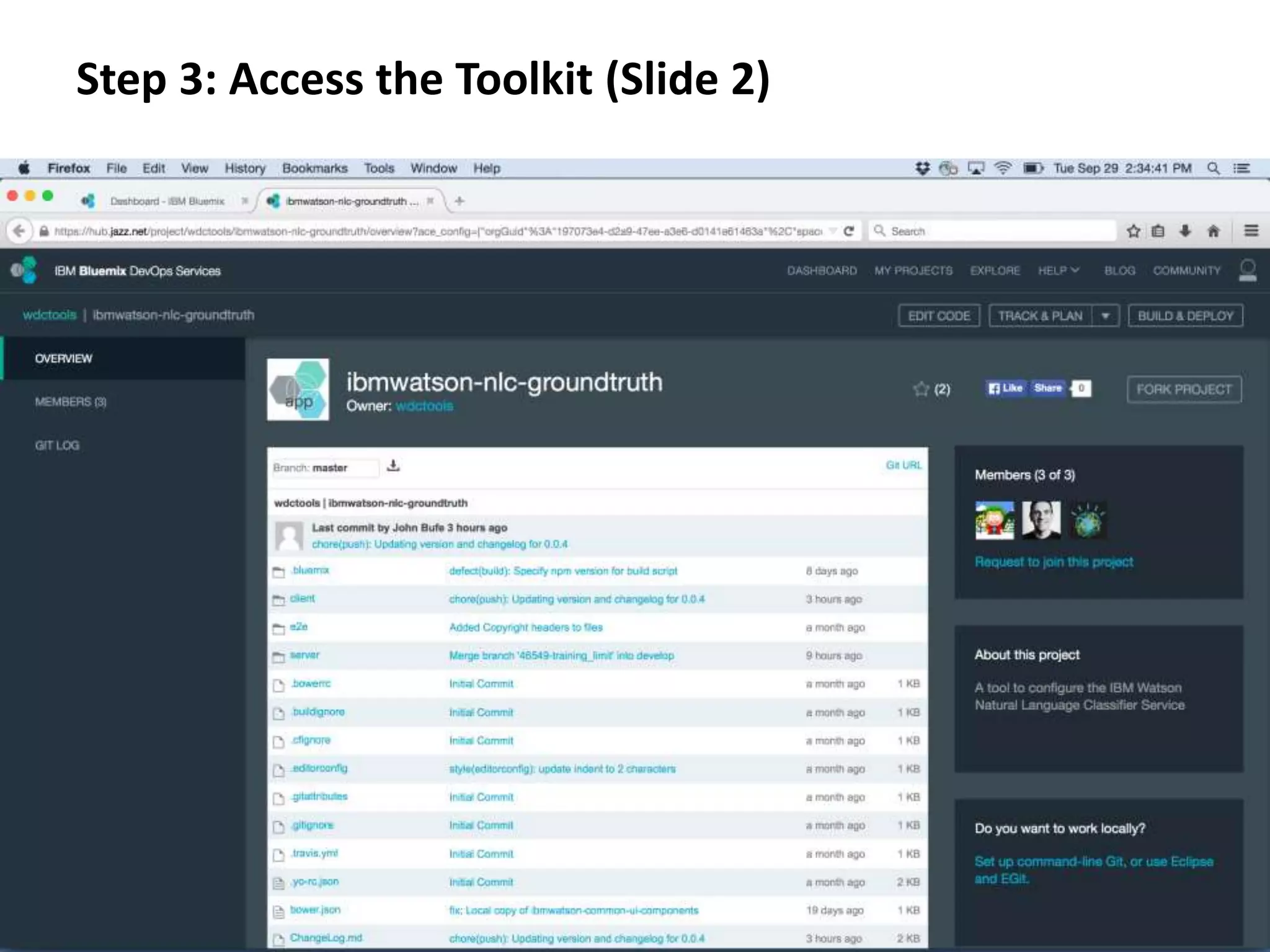
Task: Click the Firefox Search input field
Action: [x=992, y=231]
